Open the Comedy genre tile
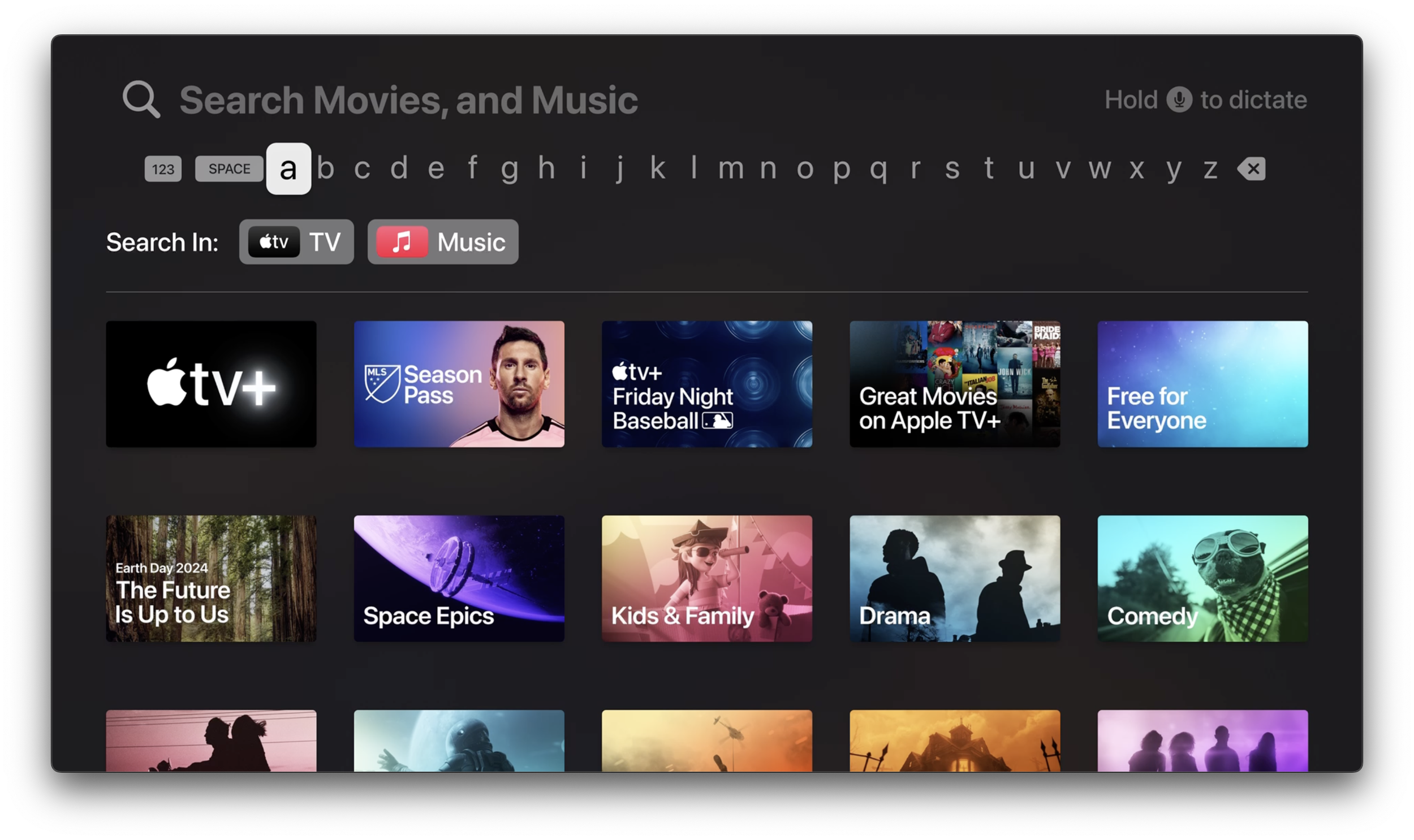1414x840 pixels. point(1202,578)
